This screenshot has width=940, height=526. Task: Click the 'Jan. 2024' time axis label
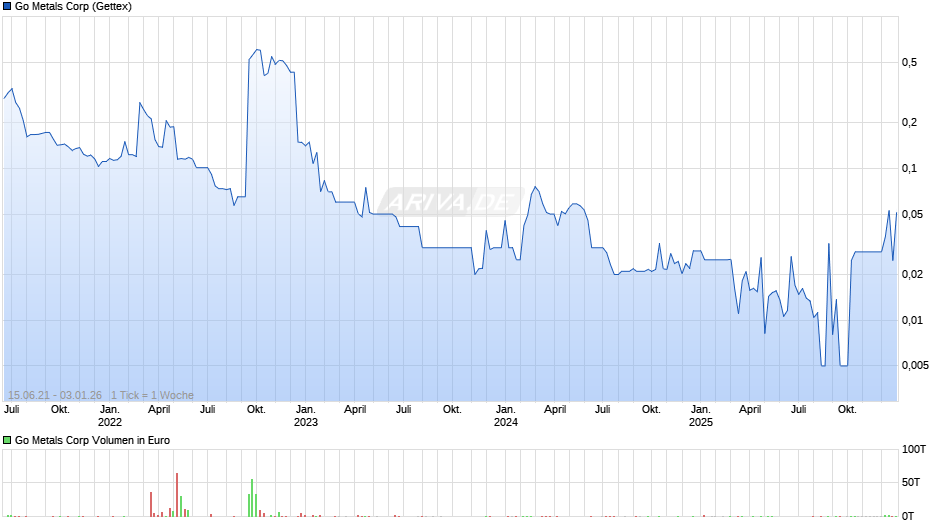coord(505,416)
